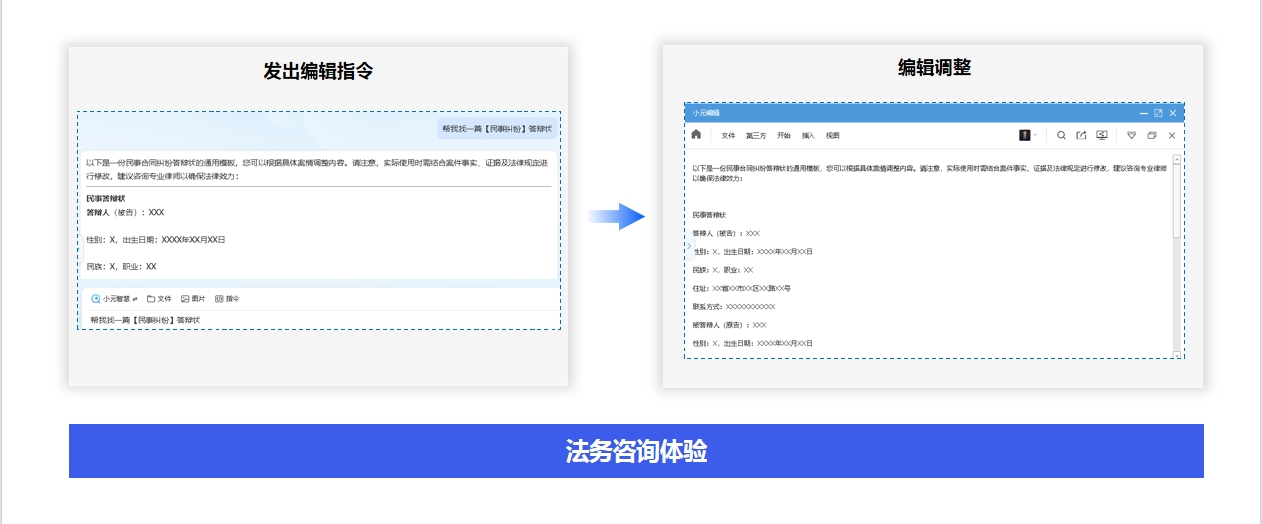
Task: Click 民事答辩状 heading in editor document
Action: coord(710,215)
